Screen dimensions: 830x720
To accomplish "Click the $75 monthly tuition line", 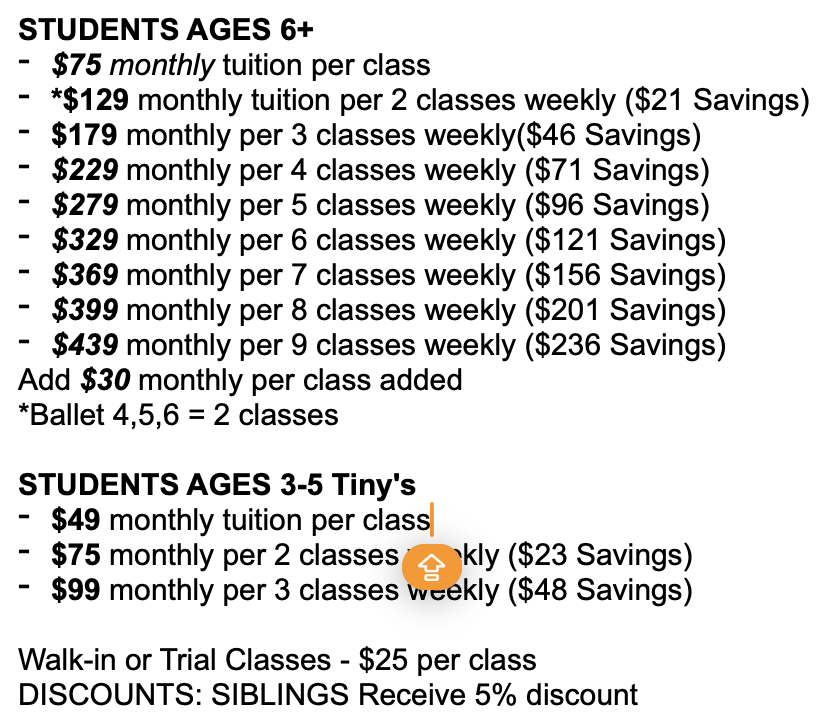I will click(x=240, y=66).
